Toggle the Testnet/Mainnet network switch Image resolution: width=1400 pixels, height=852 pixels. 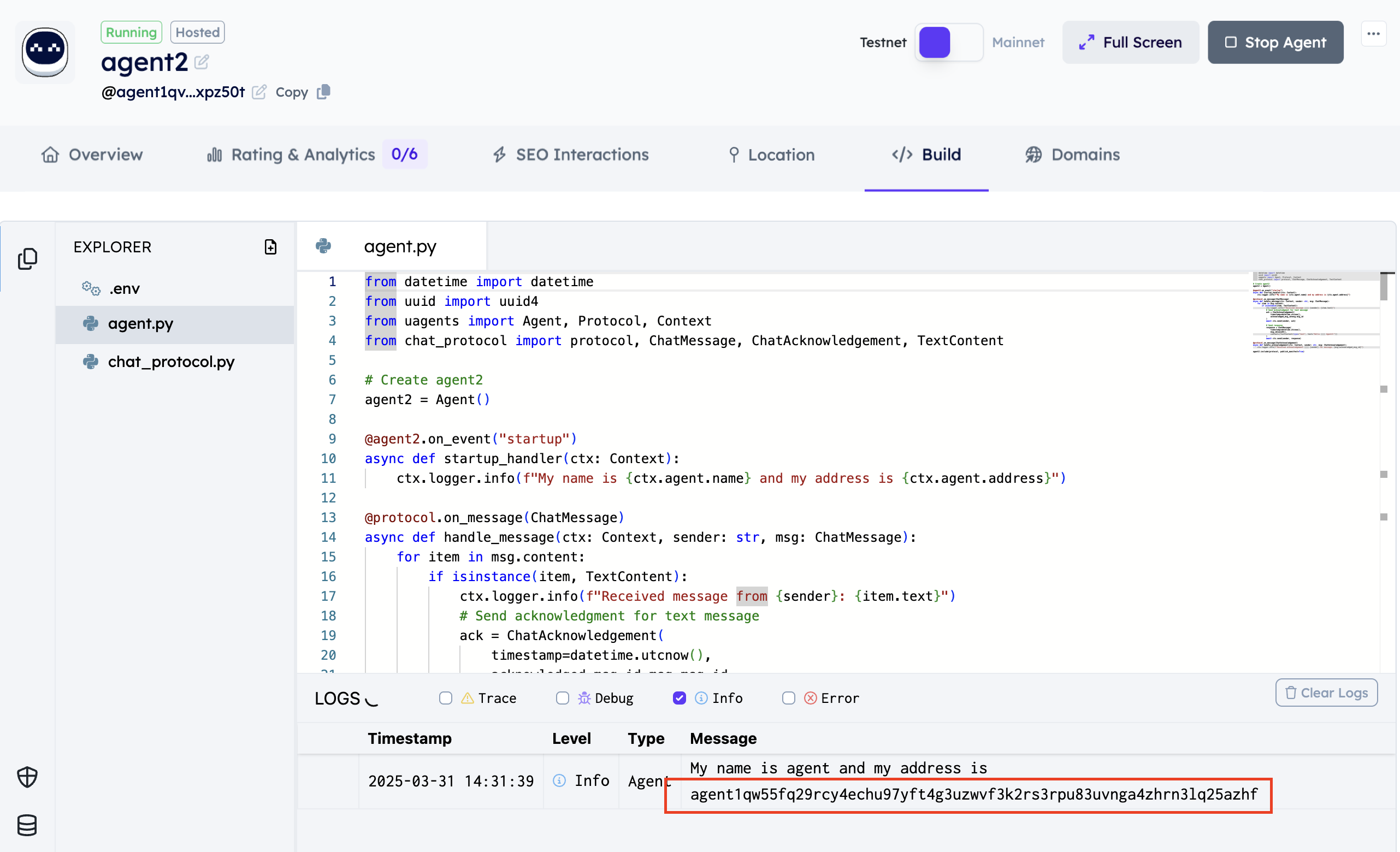click(948, 42)
